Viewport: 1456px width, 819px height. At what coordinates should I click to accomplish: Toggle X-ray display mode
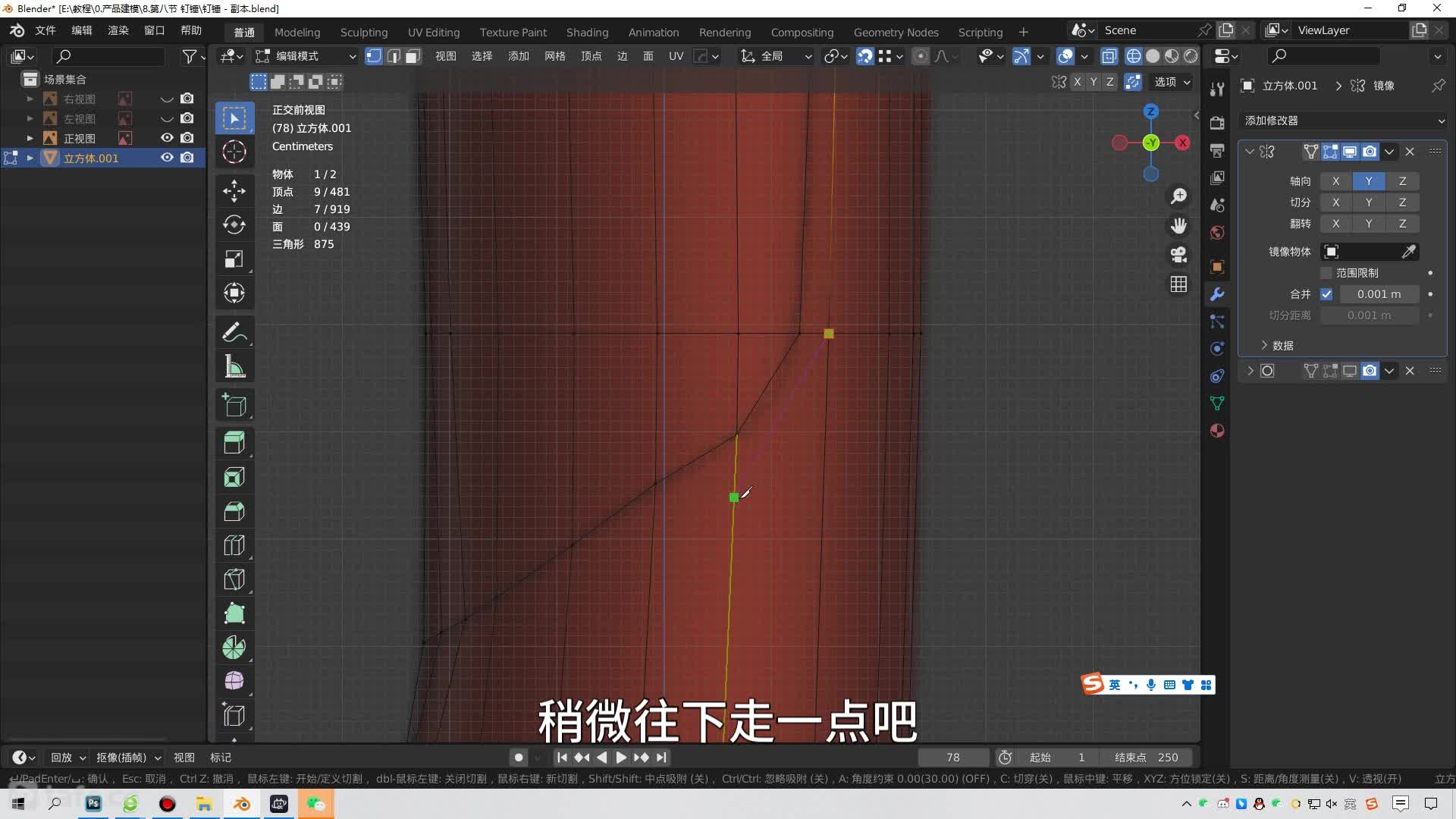coord(1109,56)
